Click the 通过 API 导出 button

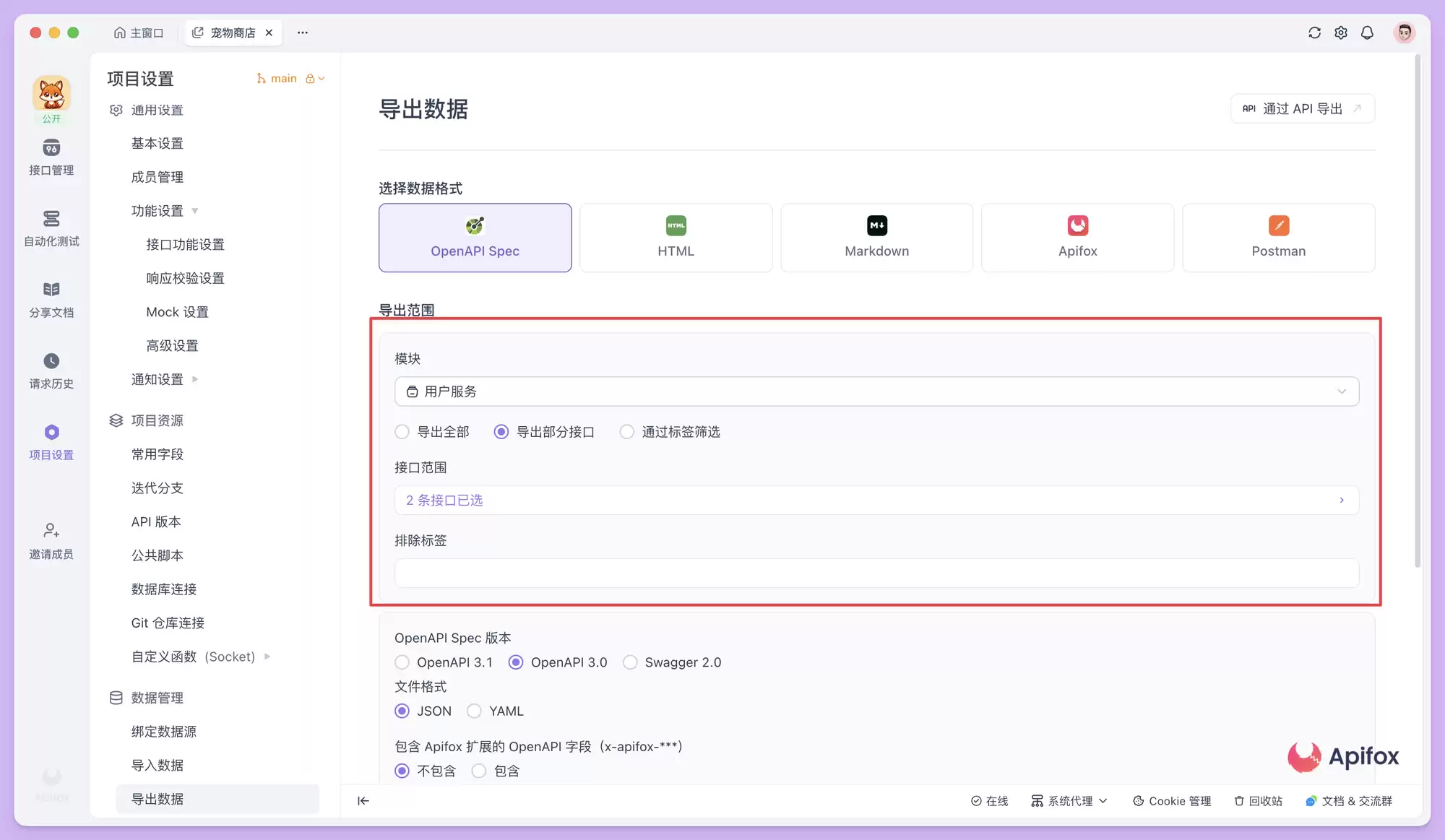tap(1302, 108)
